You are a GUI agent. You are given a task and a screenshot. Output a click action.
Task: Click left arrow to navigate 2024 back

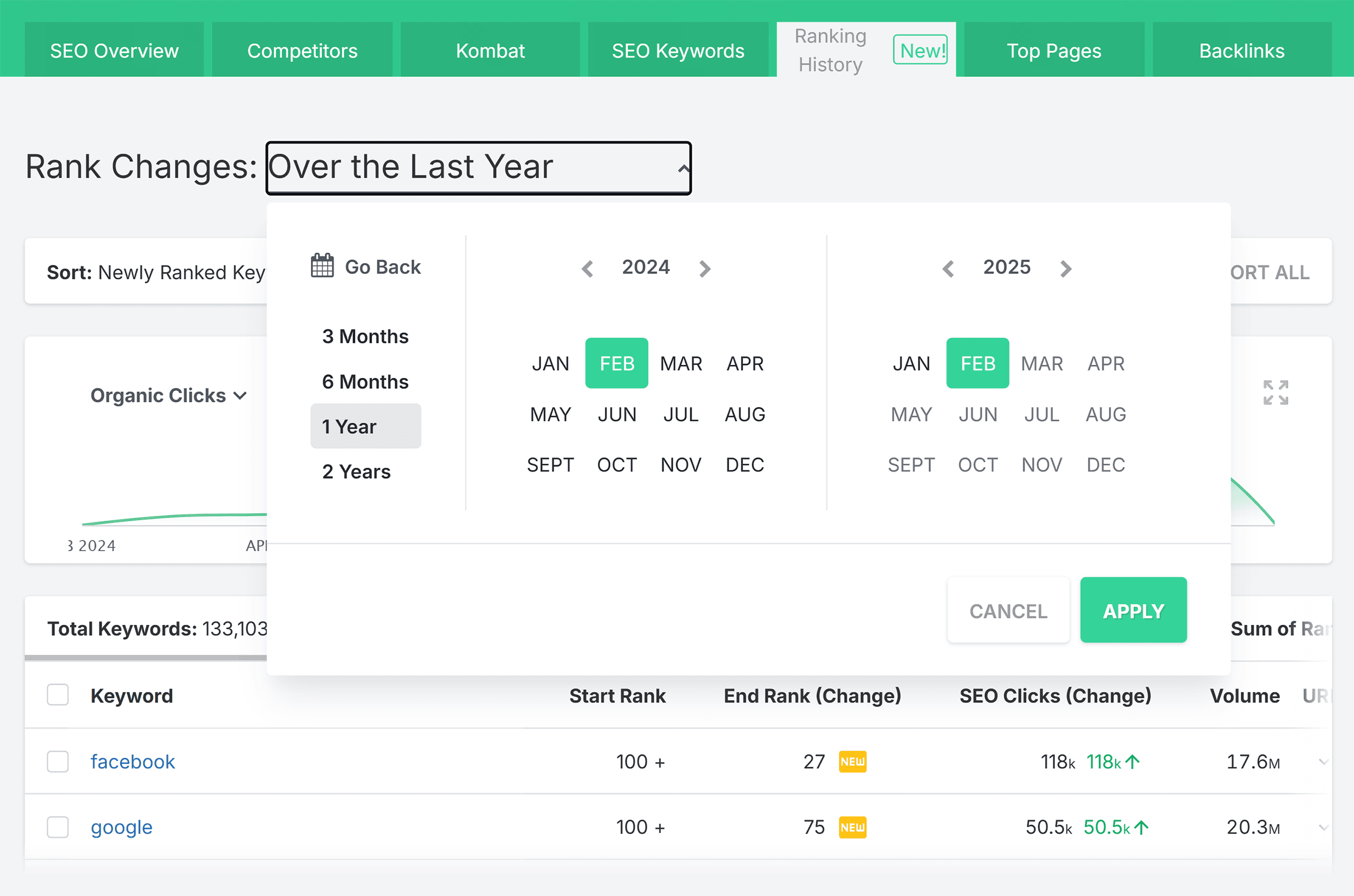[587, 268]
